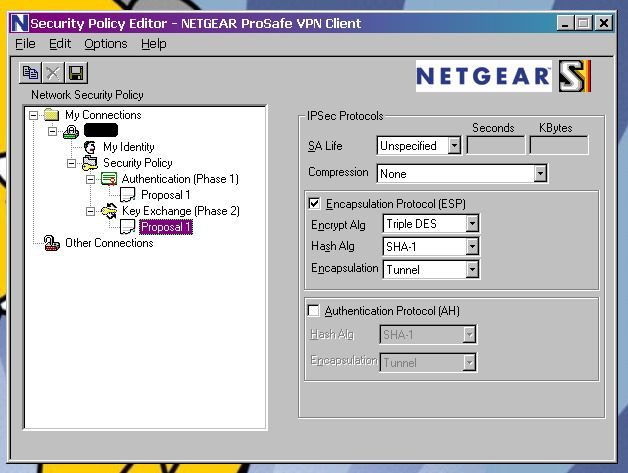Uncheck Encapsulation Protocol (ESP) checkbox

pos(314,203)
